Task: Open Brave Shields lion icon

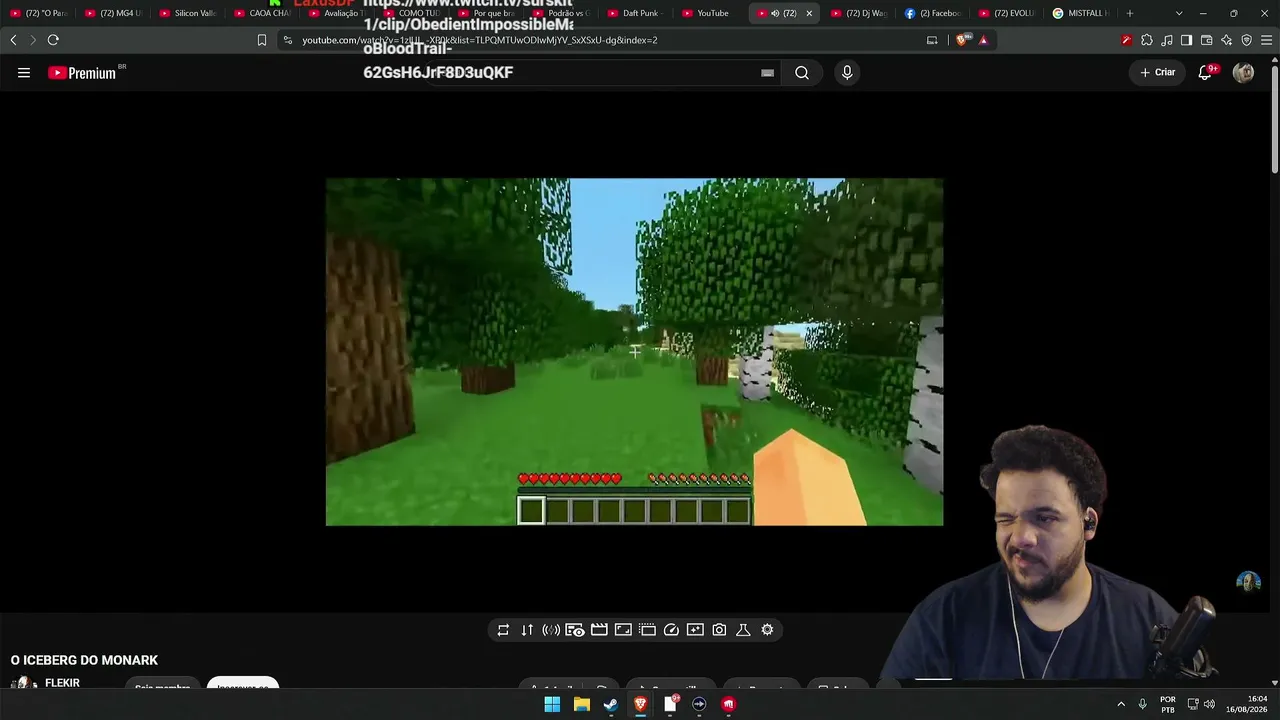Action: pyautogui.click(x=962, y=40)
